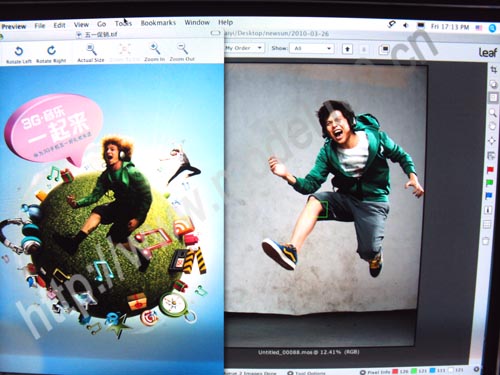The image size is (500, 375).
Task: Open the Edit menu
Action: pyautogui.click(x=59, y=25)
